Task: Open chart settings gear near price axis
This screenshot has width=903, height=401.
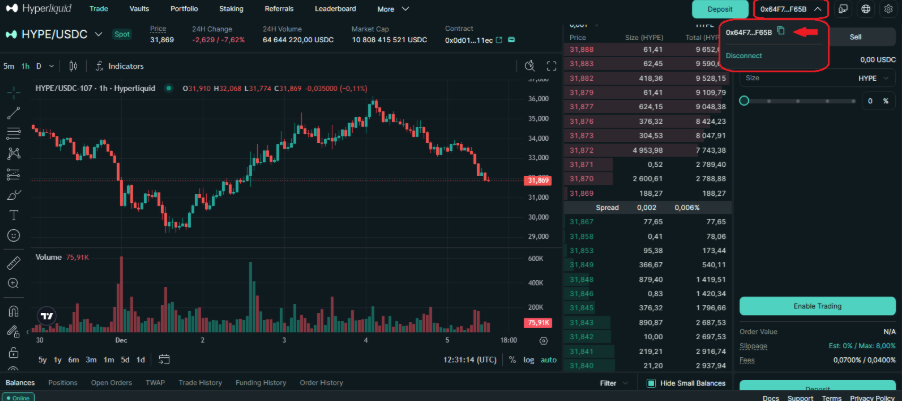Action: coord(543,341)
